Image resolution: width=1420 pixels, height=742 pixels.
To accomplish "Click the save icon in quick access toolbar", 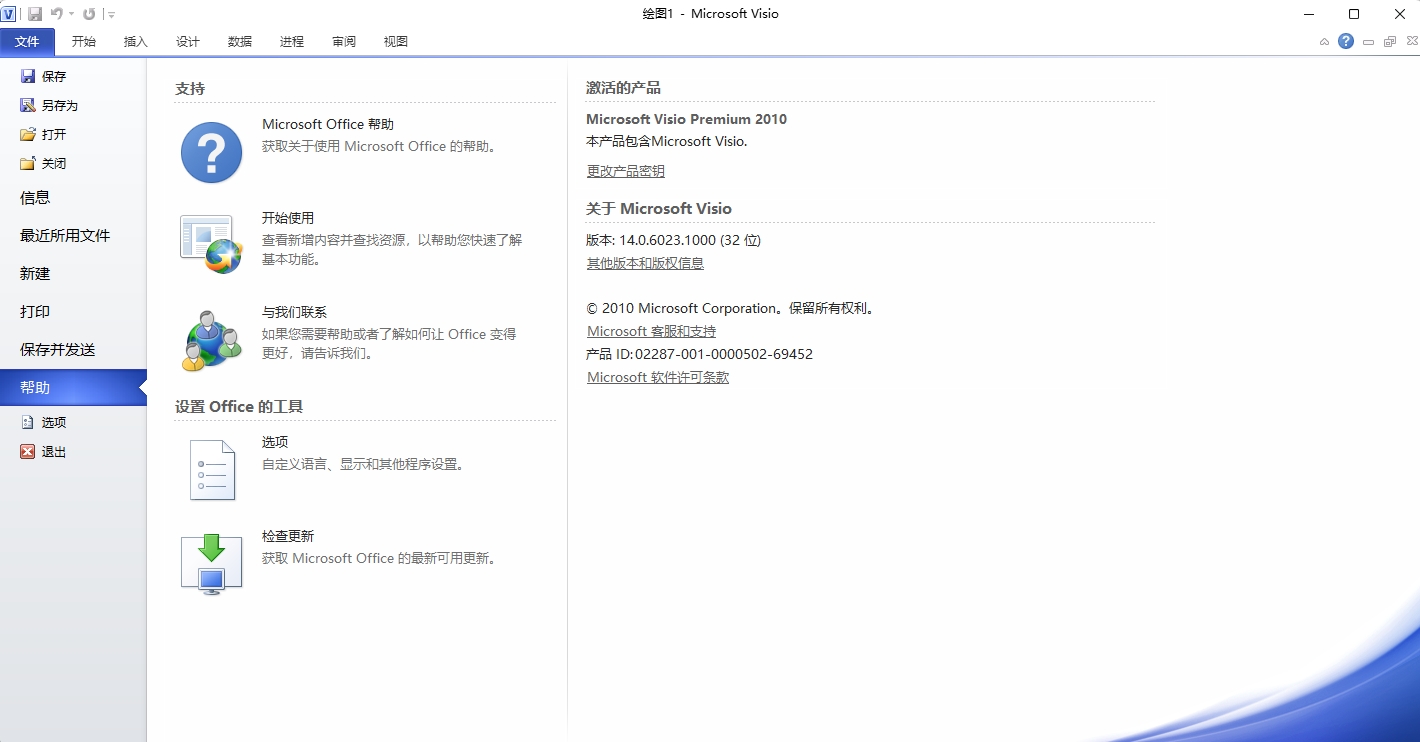I will [35, 14].
